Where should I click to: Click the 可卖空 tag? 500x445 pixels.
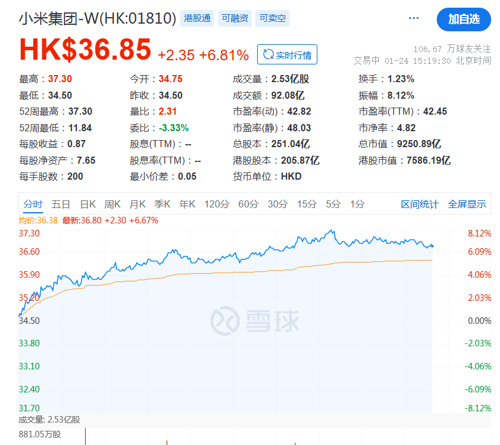[x=272, y=18]
